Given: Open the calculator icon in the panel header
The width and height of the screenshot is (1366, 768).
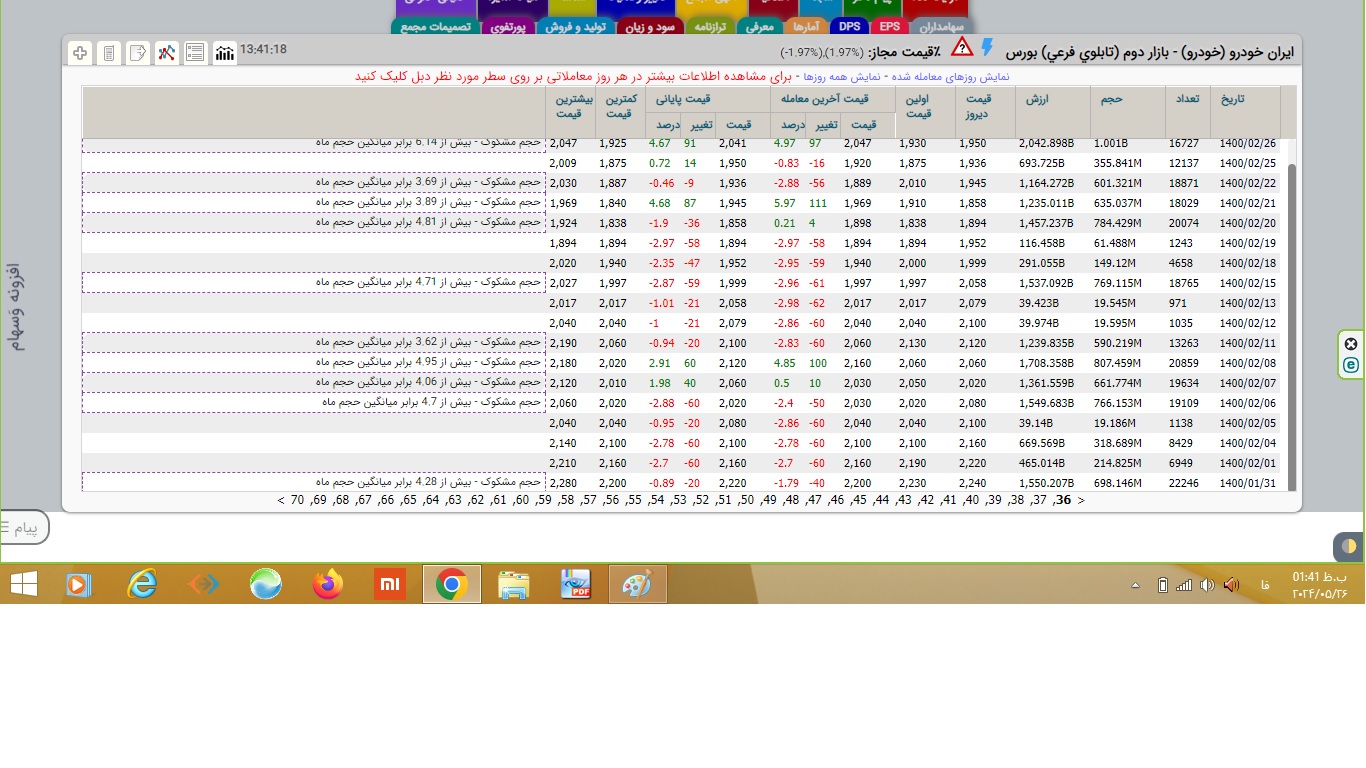Looking at the screenshot, I should tap(109, 52).
